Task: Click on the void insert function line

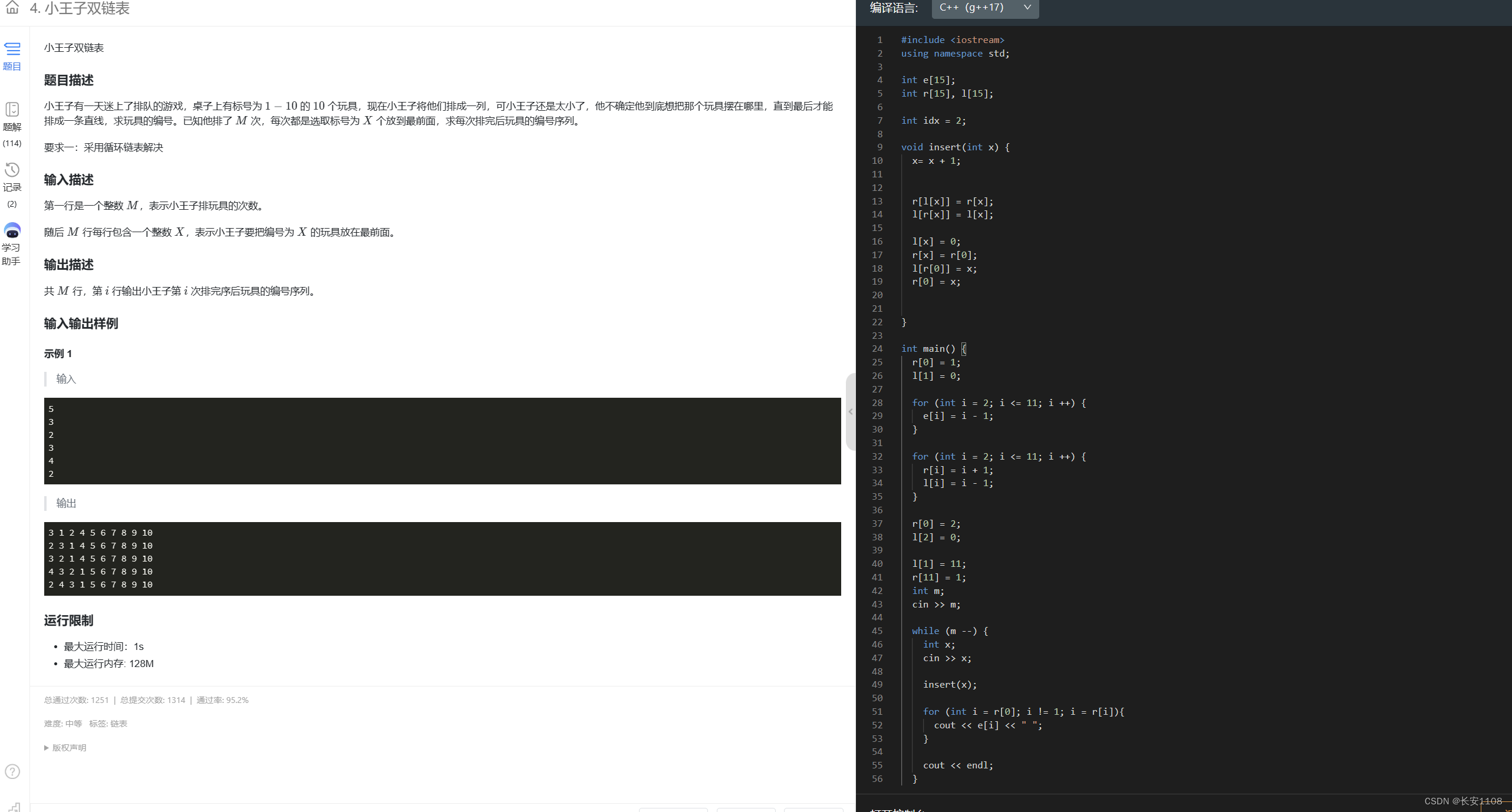Action: [955, 147]
